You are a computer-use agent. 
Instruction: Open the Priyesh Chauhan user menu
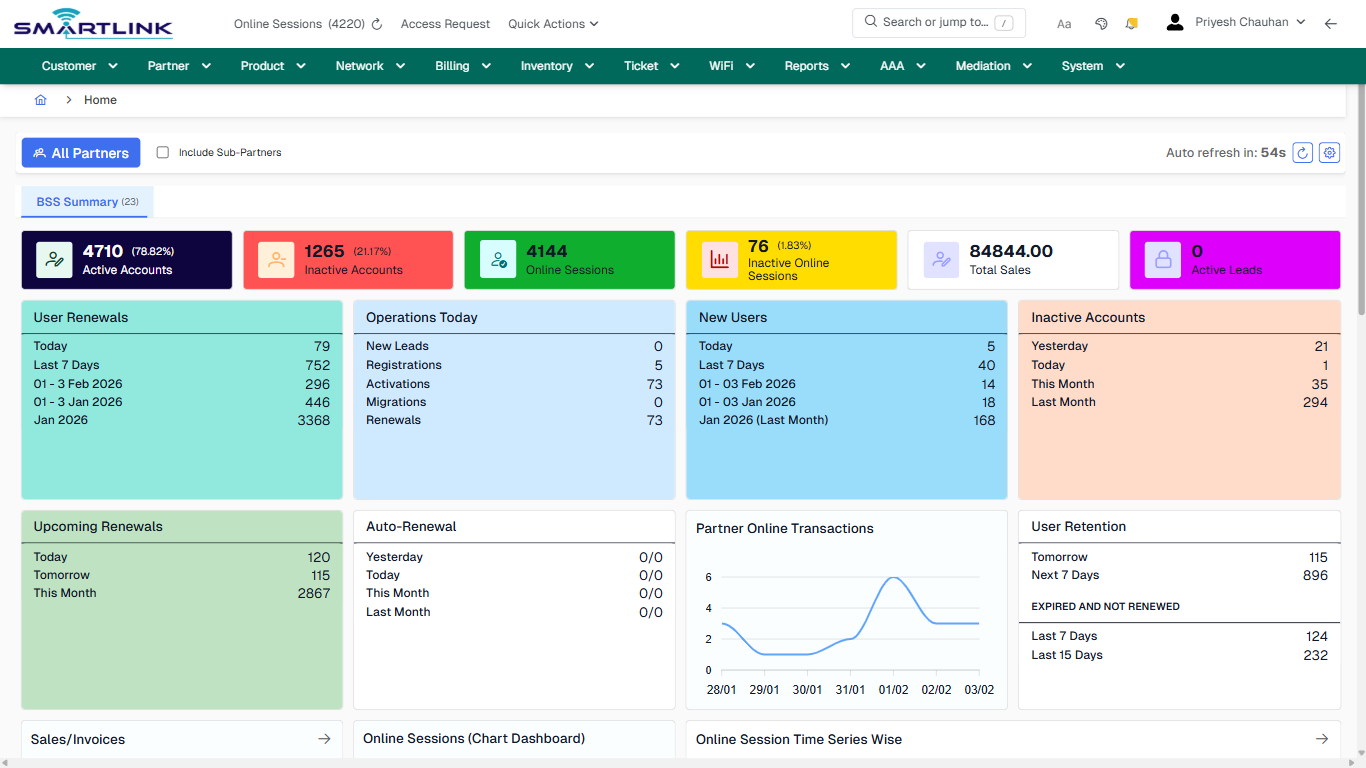1240,22
